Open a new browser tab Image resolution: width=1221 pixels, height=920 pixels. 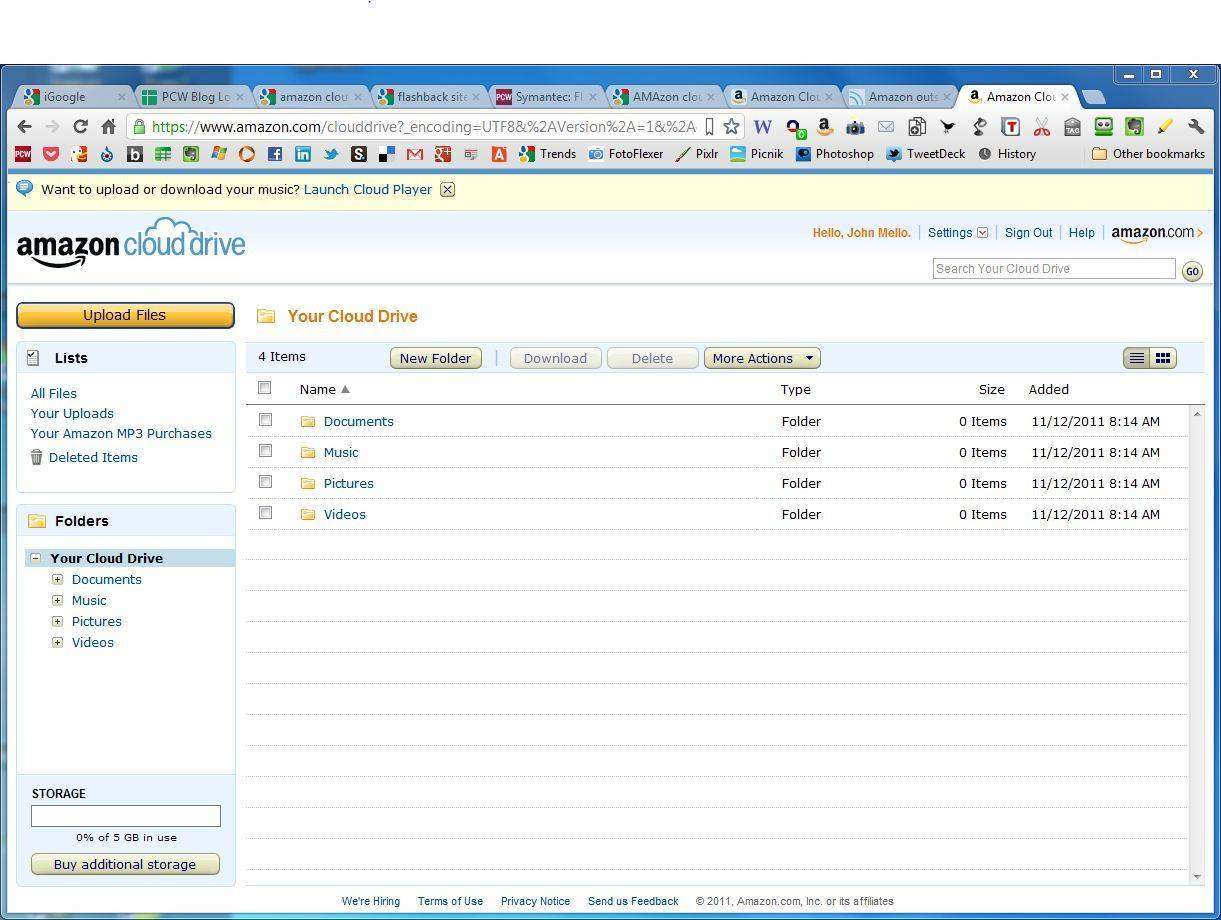pos(1094,97)
